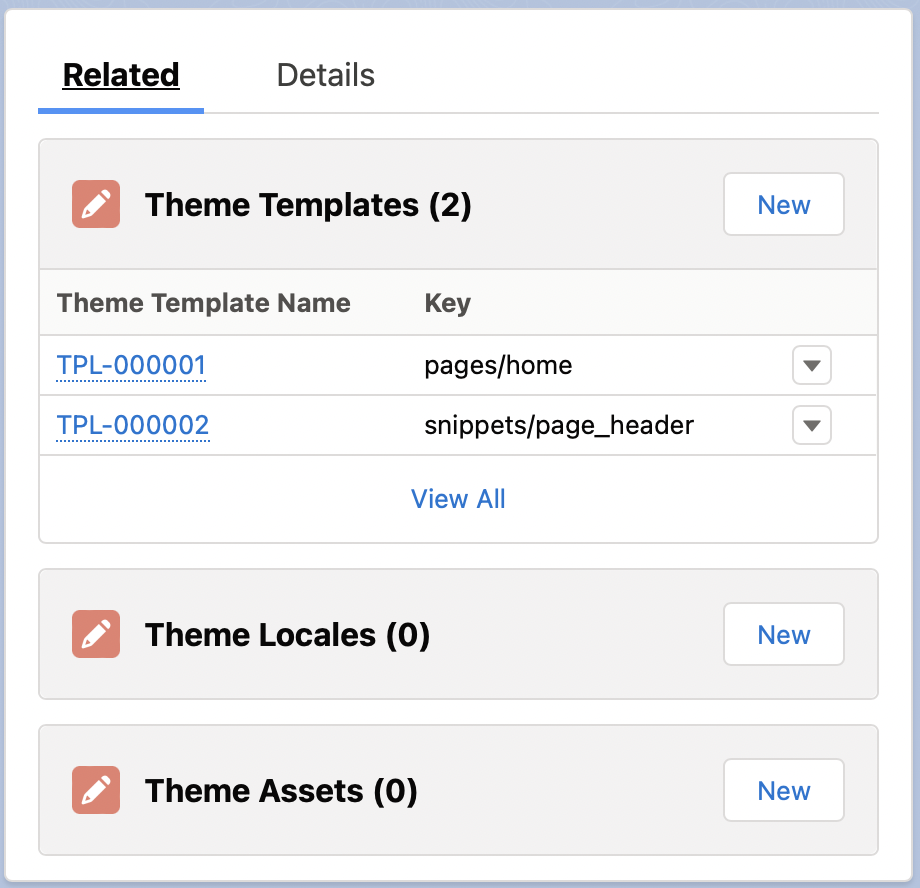
Task: Open the Theme Templates (2) related list
Action: pos(308,205)
